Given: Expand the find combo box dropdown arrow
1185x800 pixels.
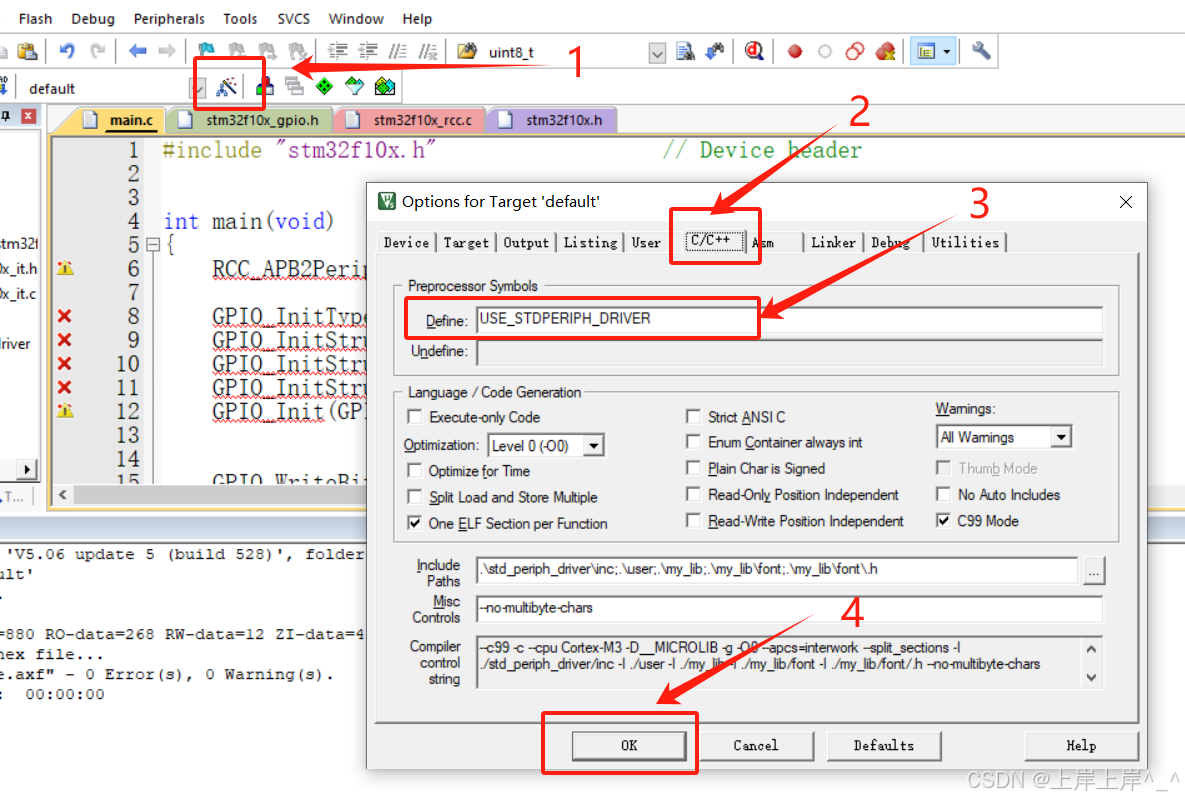Looking at the screenshot, I should pyautogui.click(x=657, y=52).
